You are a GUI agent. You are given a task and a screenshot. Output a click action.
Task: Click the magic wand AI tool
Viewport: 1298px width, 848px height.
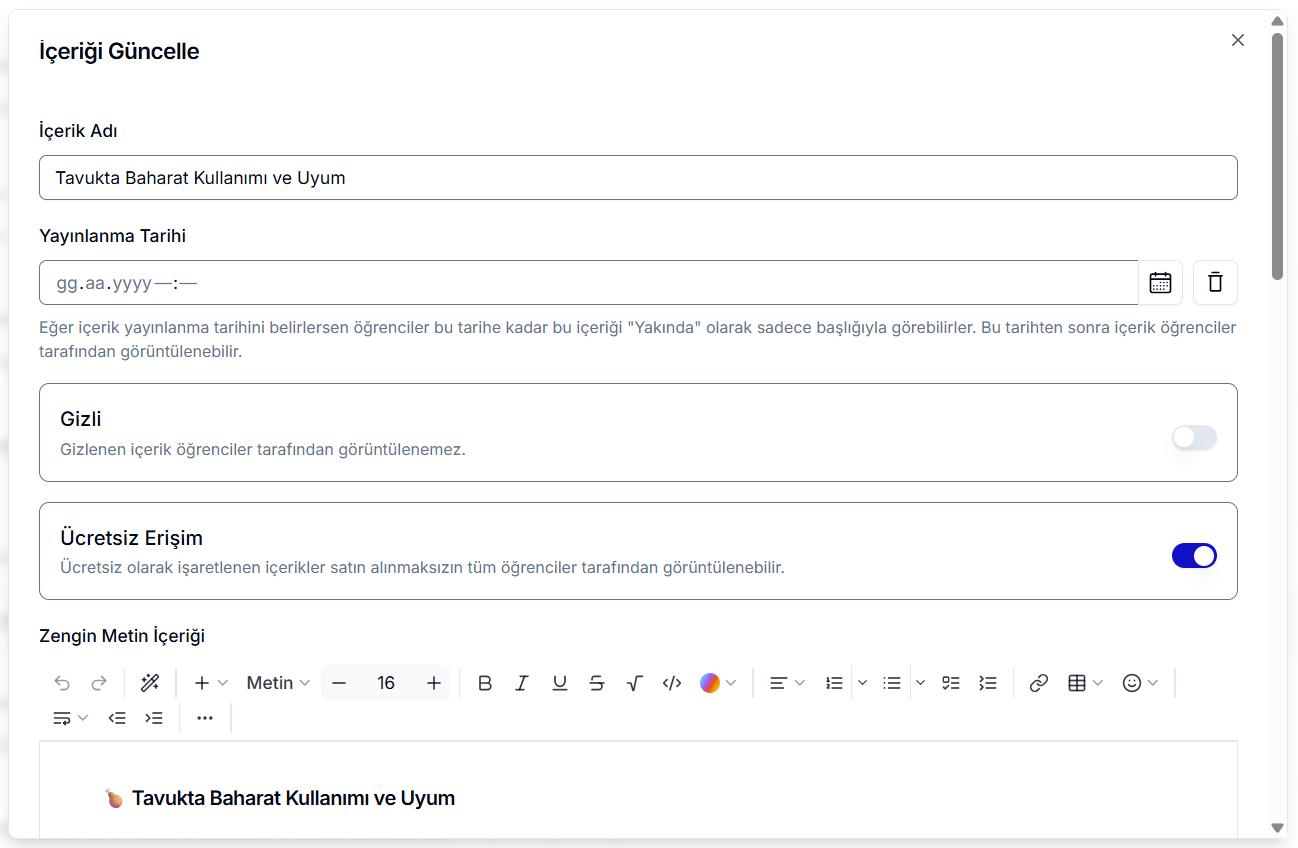tap(150, 683)
